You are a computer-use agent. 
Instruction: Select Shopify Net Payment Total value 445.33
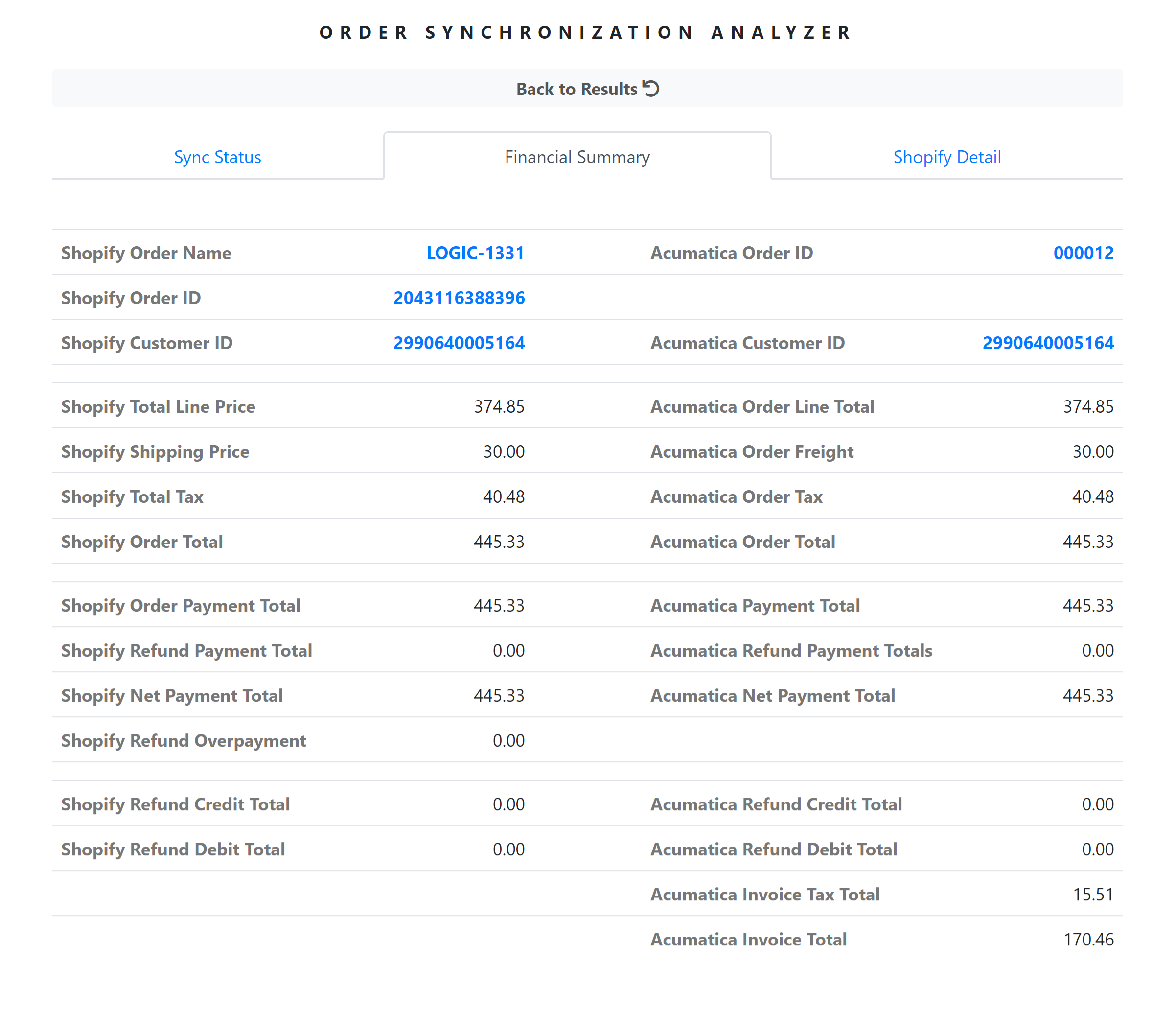pos(500,696)
